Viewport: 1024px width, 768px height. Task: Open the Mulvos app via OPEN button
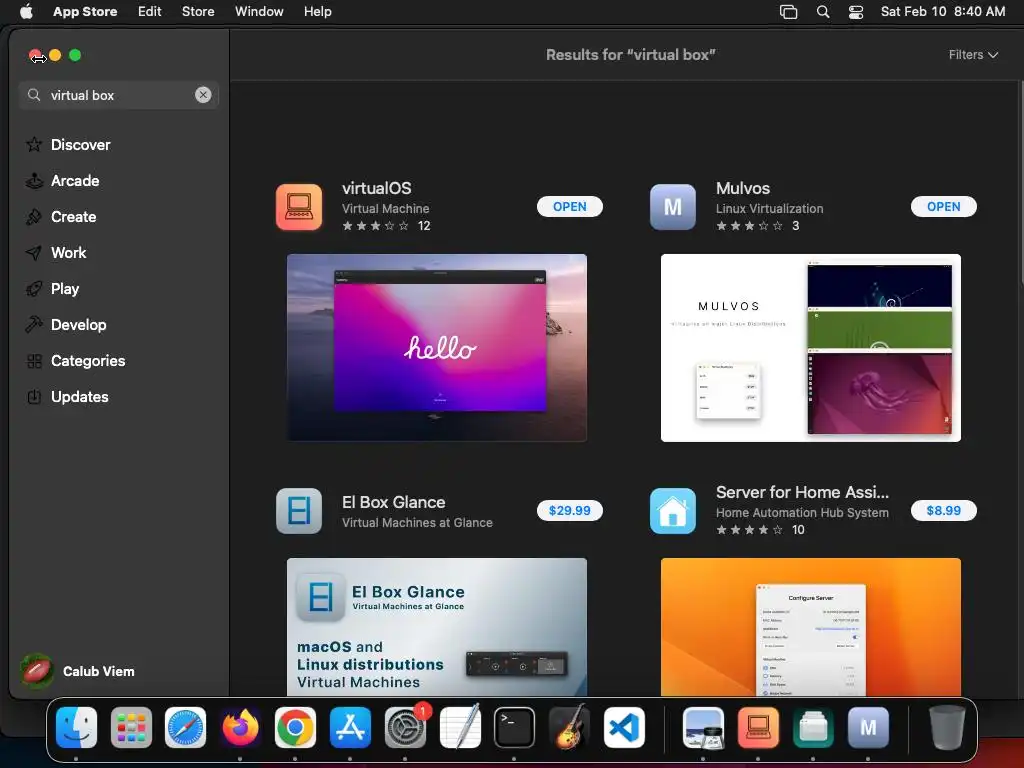(x=944, y=206)
